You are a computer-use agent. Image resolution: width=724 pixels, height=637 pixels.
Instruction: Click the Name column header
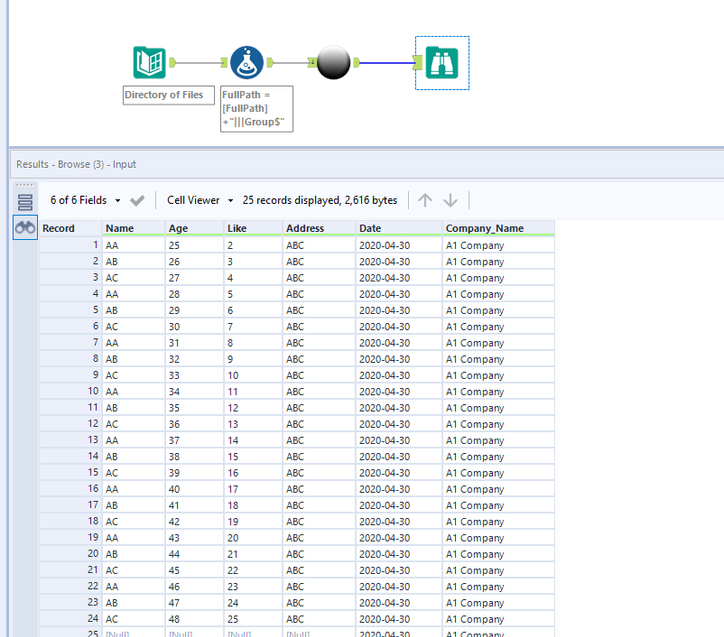120,228
